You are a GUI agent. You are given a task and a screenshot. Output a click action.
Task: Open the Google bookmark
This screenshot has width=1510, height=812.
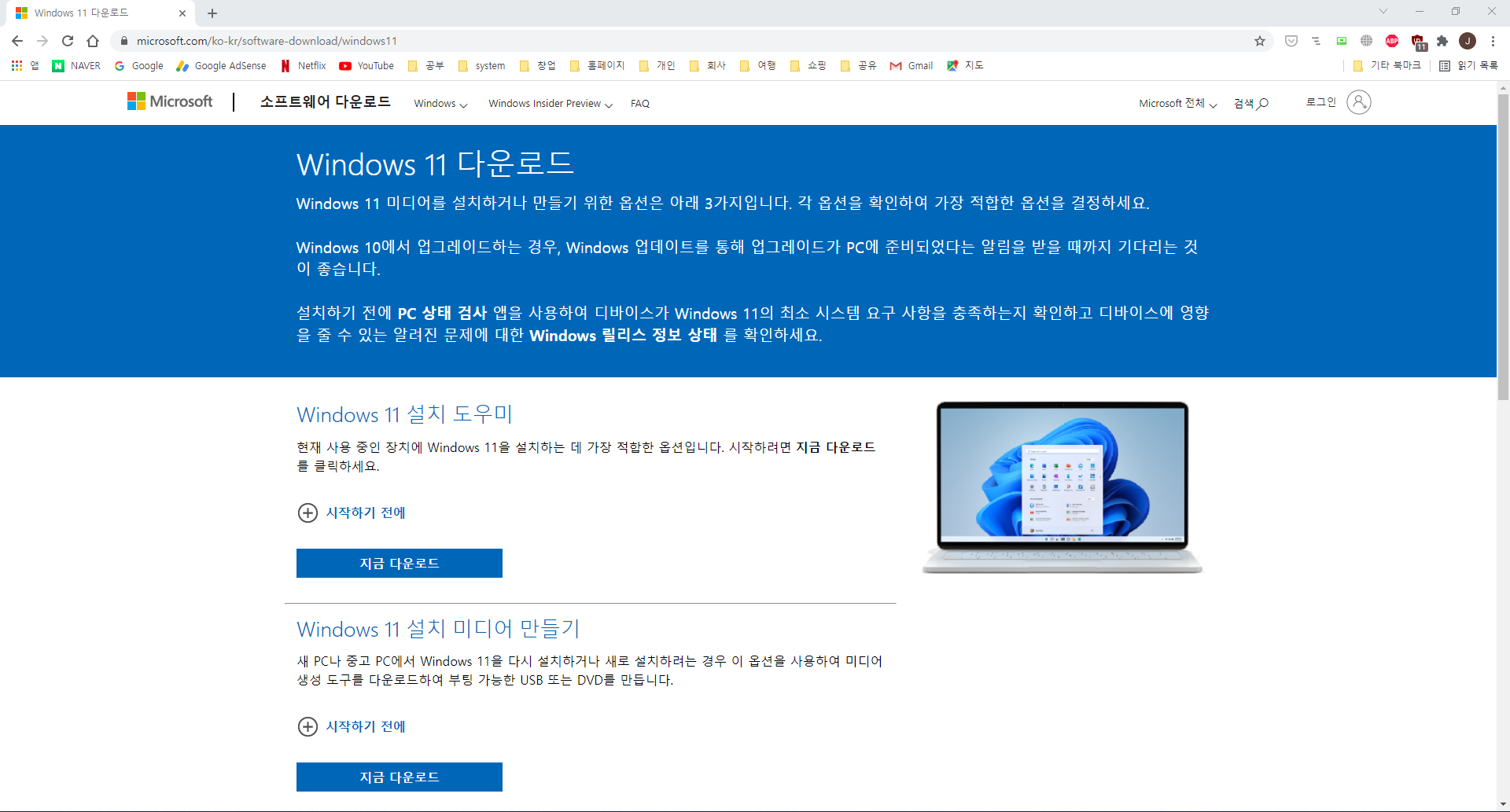(139, 66)
